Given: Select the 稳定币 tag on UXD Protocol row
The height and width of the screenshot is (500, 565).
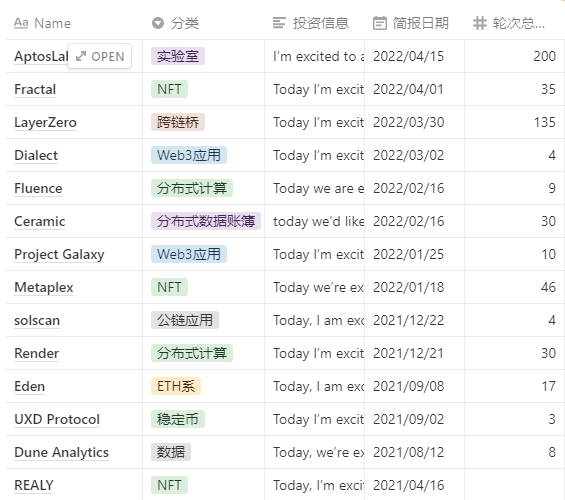Looking at the screenshot, I should click(x=178, y=419).
